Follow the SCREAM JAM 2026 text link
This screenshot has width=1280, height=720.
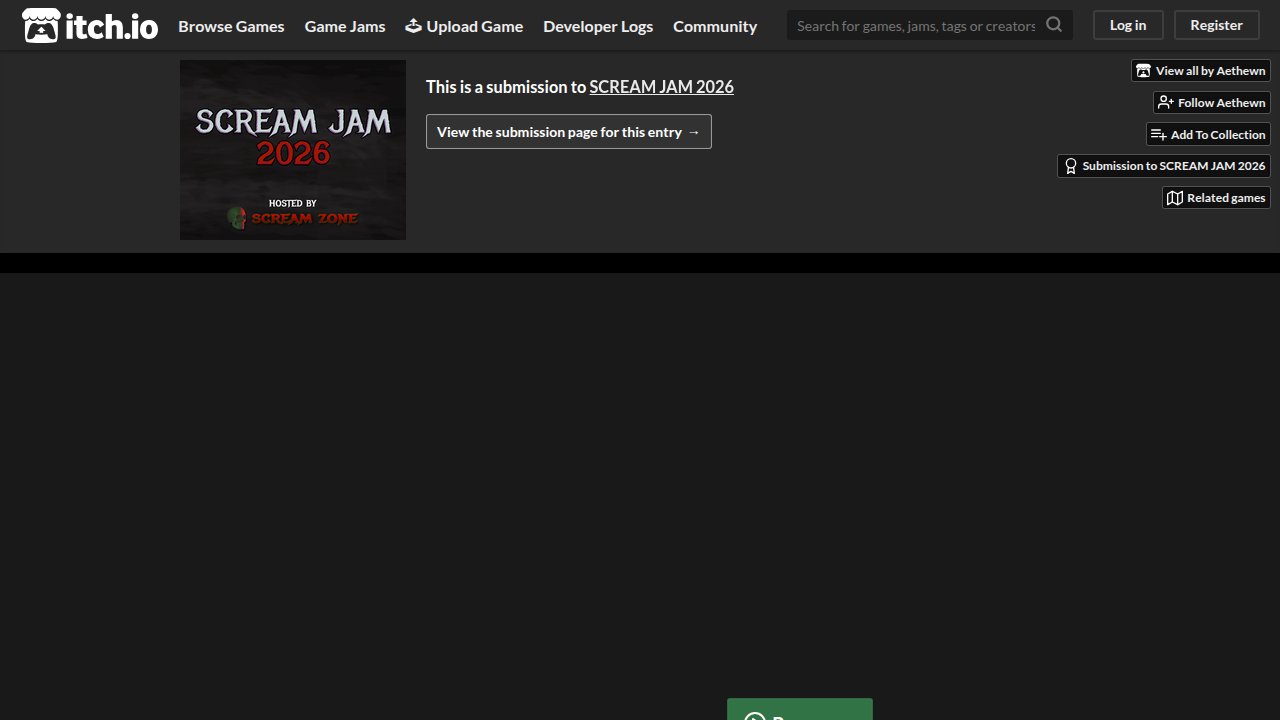(661, 87)
